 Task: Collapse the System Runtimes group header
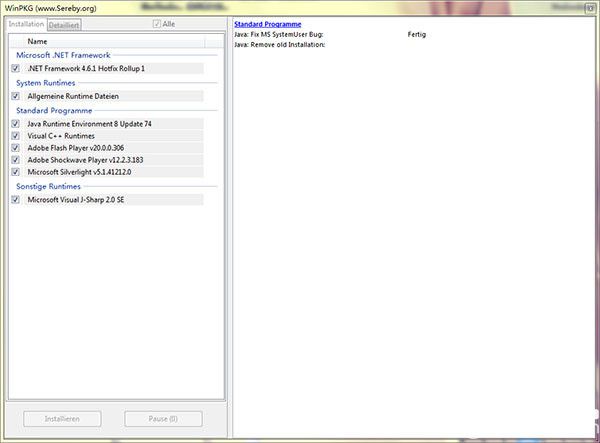tap(46, 83)
